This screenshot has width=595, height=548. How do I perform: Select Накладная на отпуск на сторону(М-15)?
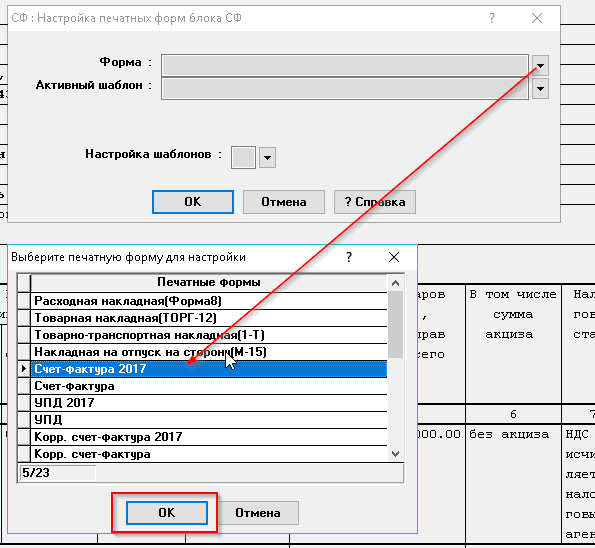(x=209, y=352)
